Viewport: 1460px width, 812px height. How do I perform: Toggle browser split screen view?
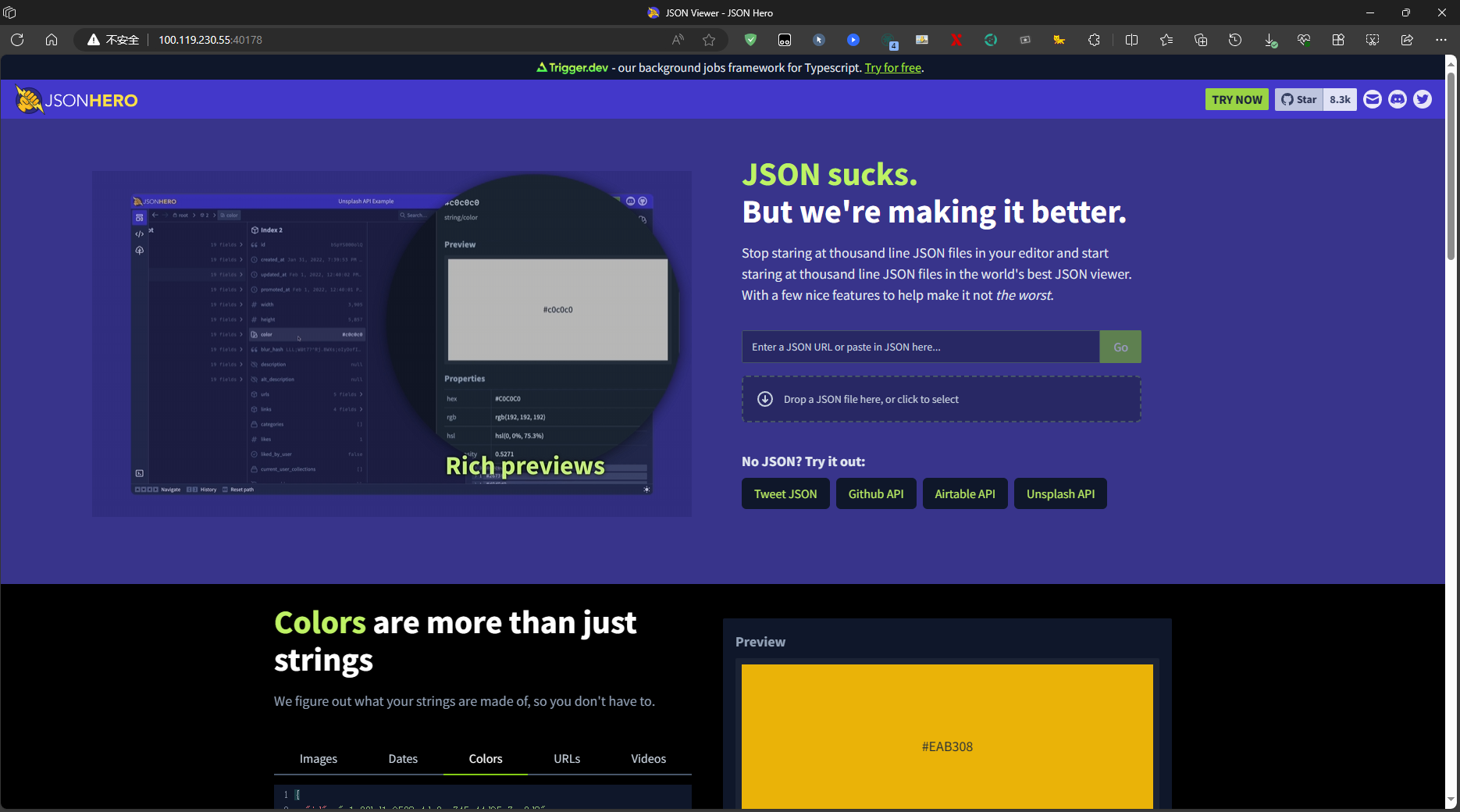pos(1131,40)
